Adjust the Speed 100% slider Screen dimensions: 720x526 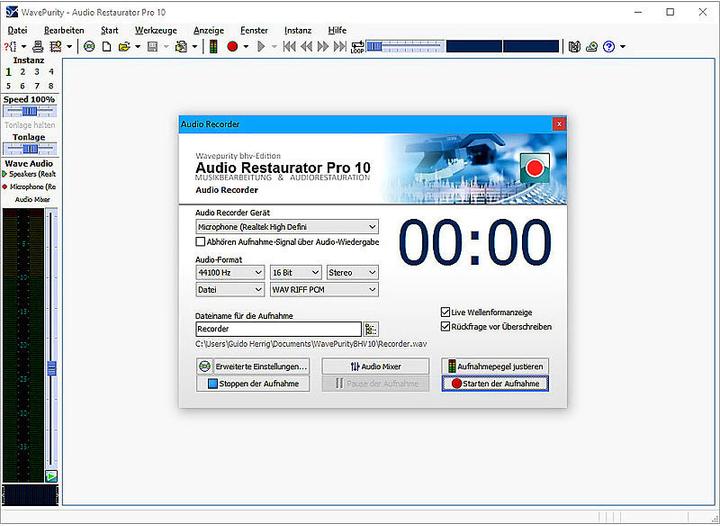(x=30, y=111)
